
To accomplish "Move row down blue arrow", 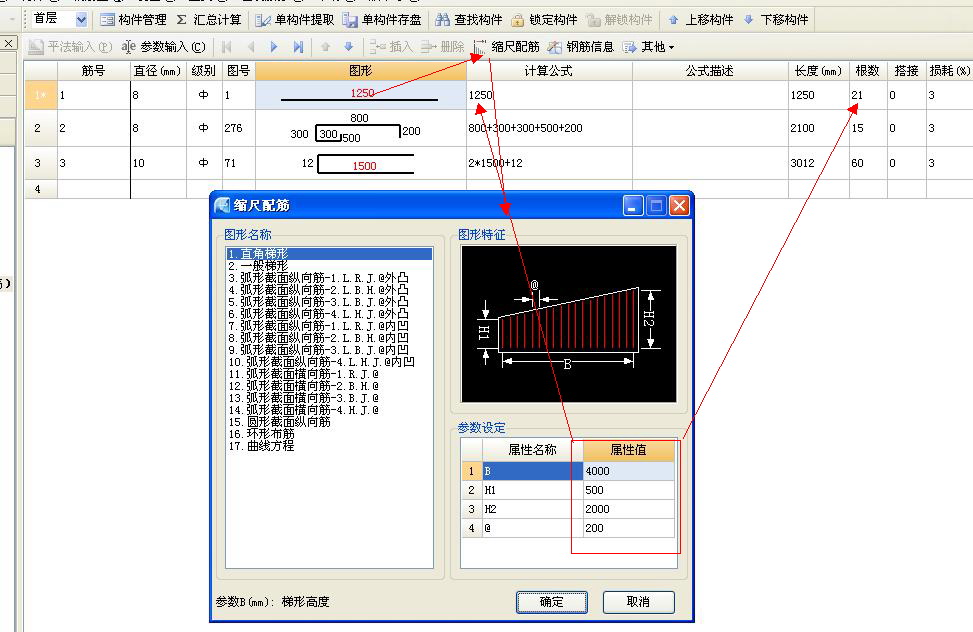I will coord(349,47).
